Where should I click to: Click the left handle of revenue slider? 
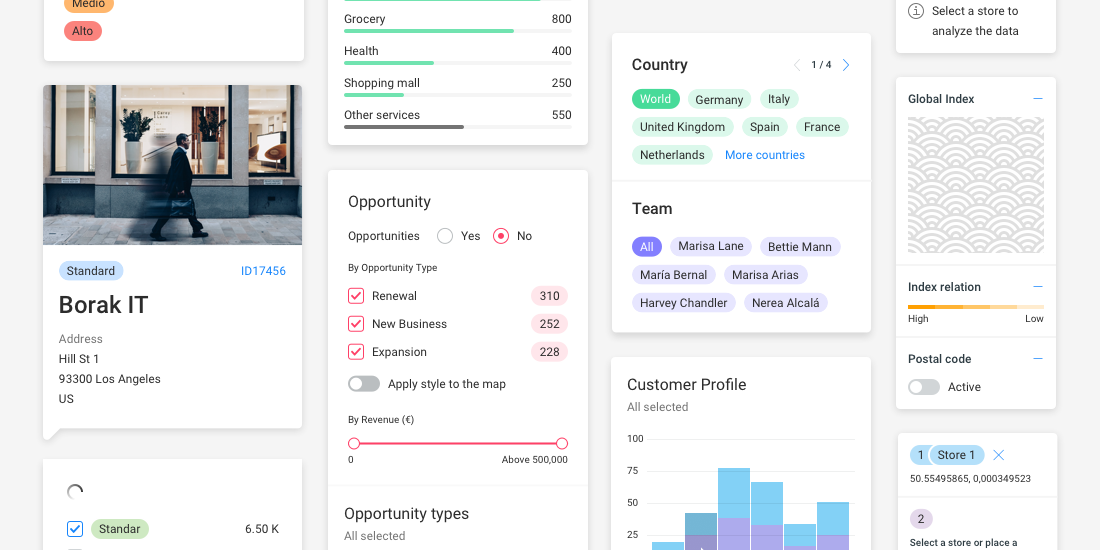pyautogui.click(x=354, y=443)
